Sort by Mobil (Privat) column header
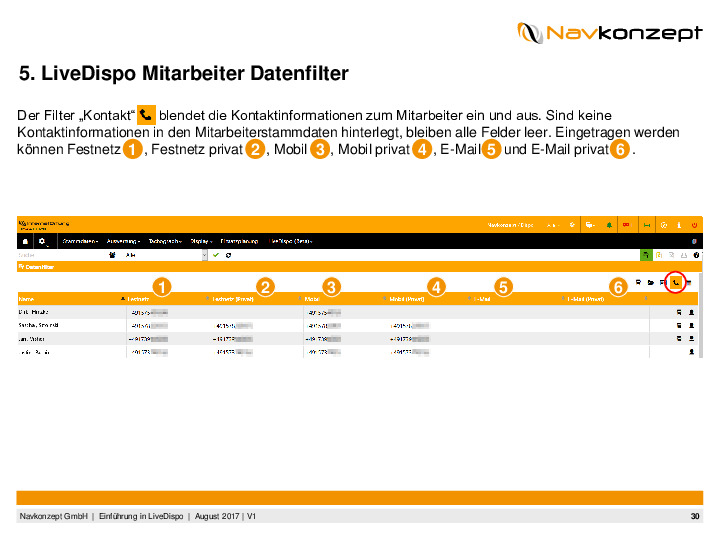 [x=407, y=299]
